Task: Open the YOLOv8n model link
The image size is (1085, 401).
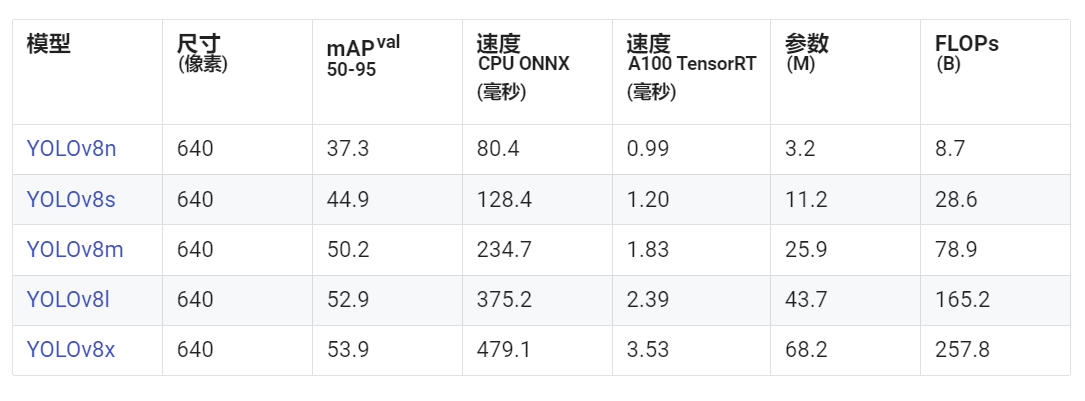Action: pyautogui.click(x=71, y=149)
